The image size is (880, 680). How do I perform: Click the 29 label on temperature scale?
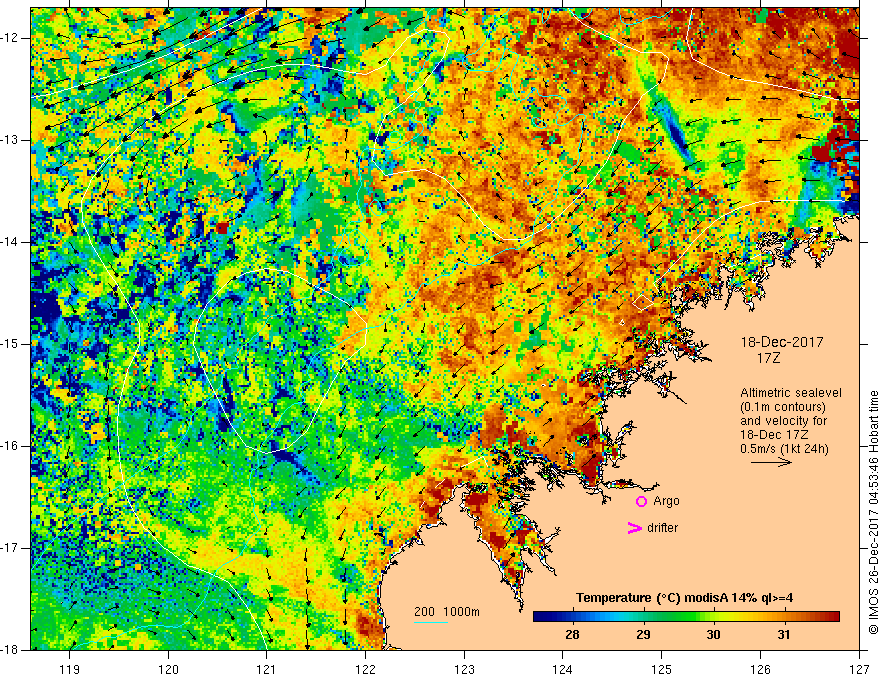643,635
